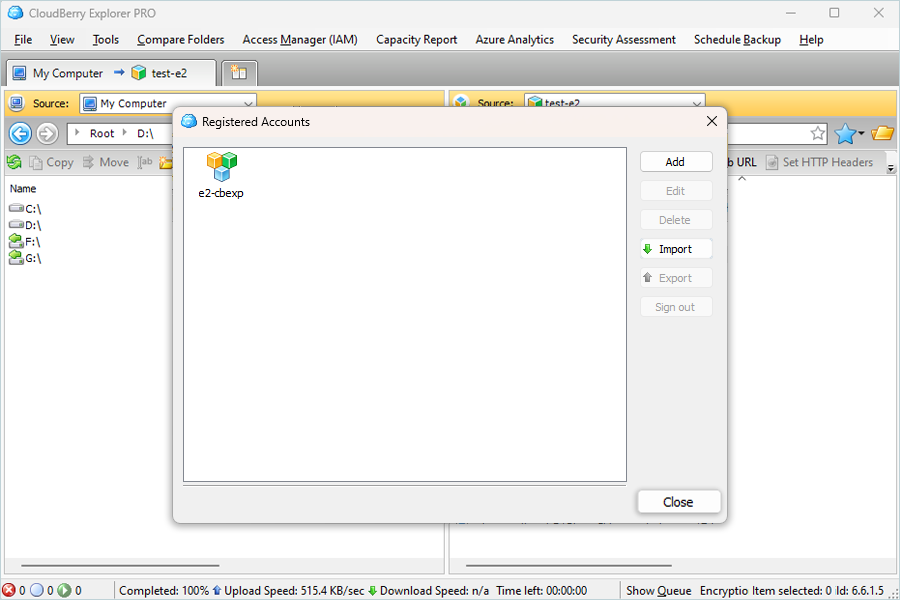Go back with left pane back arrow

20,133
